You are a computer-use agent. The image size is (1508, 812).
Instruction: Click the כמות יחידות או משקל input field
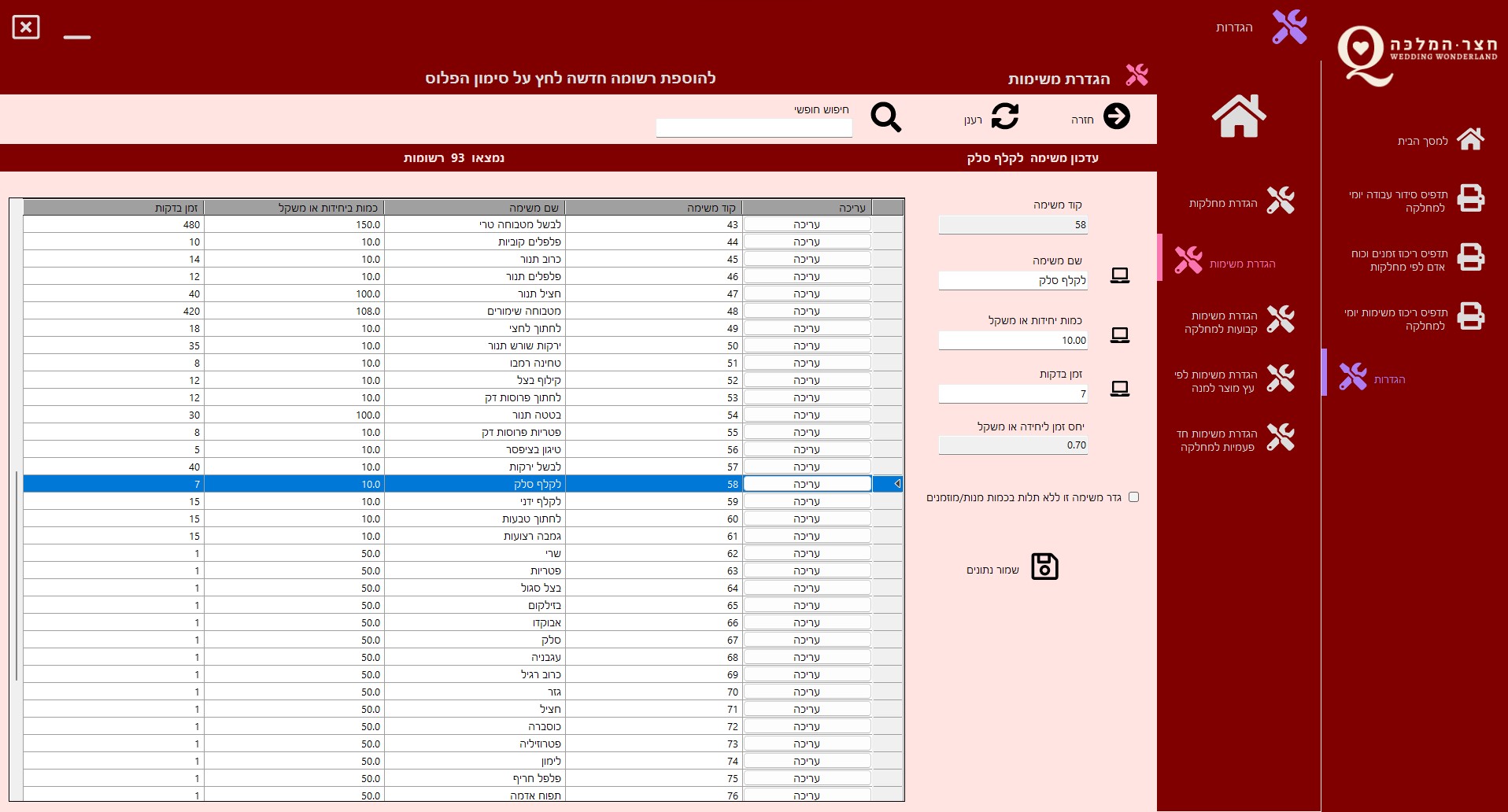click(x=1013, y=341)
